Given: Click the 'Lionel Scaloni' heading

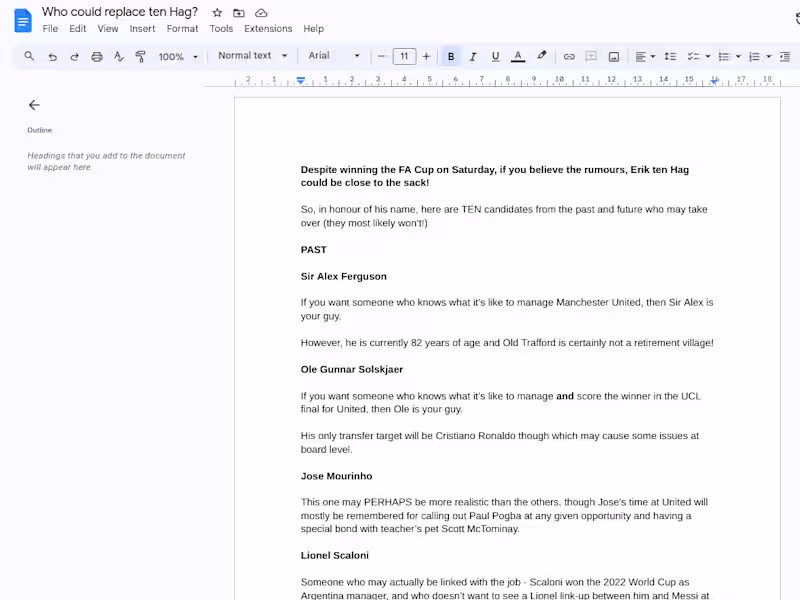Looking at the screenshot, I should 334,555.
